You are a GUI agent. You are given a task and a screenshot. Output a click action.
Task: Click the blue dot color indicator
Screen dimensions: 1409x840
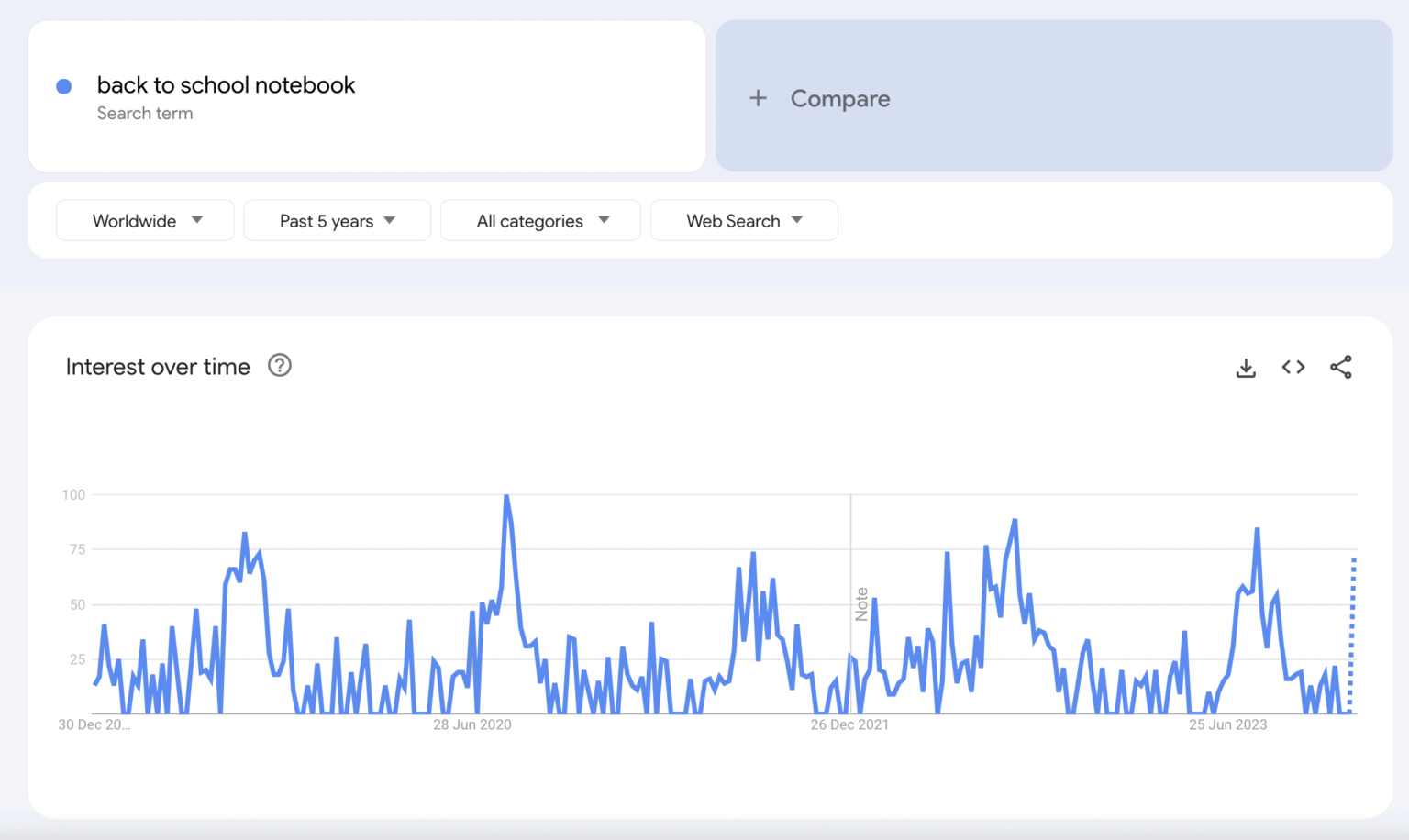tap(64, 86)
